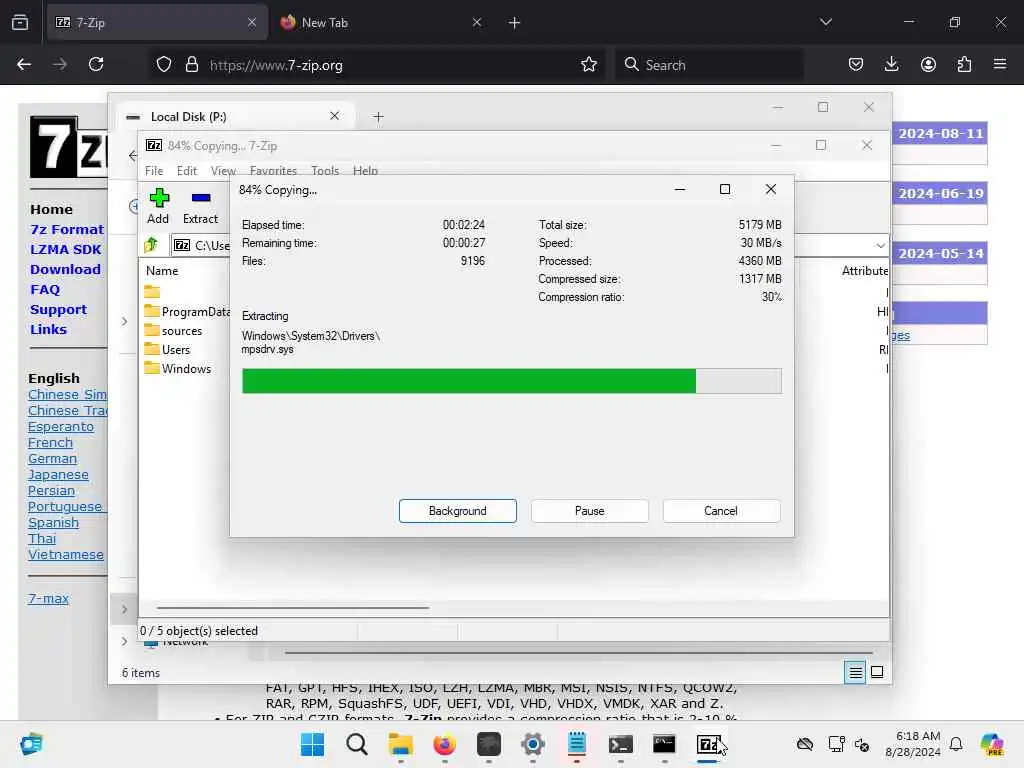
Task: Expand Explorer tree chevron next to Network
Action: (x=124, y=641)
